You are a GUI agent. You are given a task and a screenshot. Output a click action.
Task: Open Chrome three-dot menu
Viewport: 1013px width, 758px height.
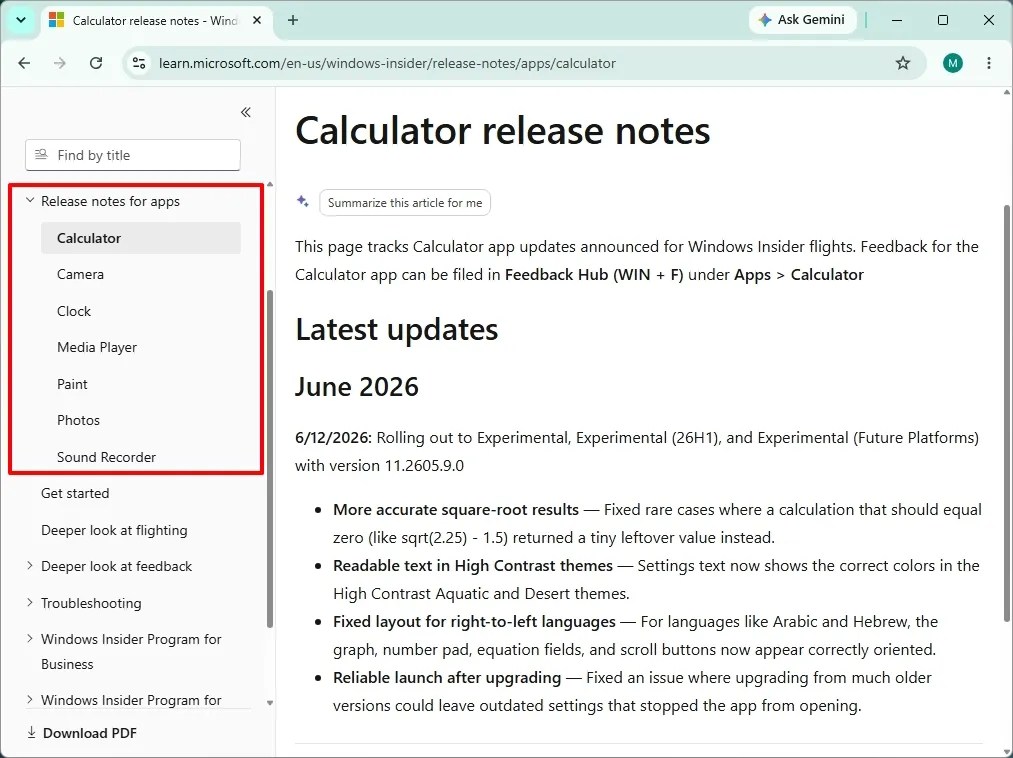coord(988,63)
